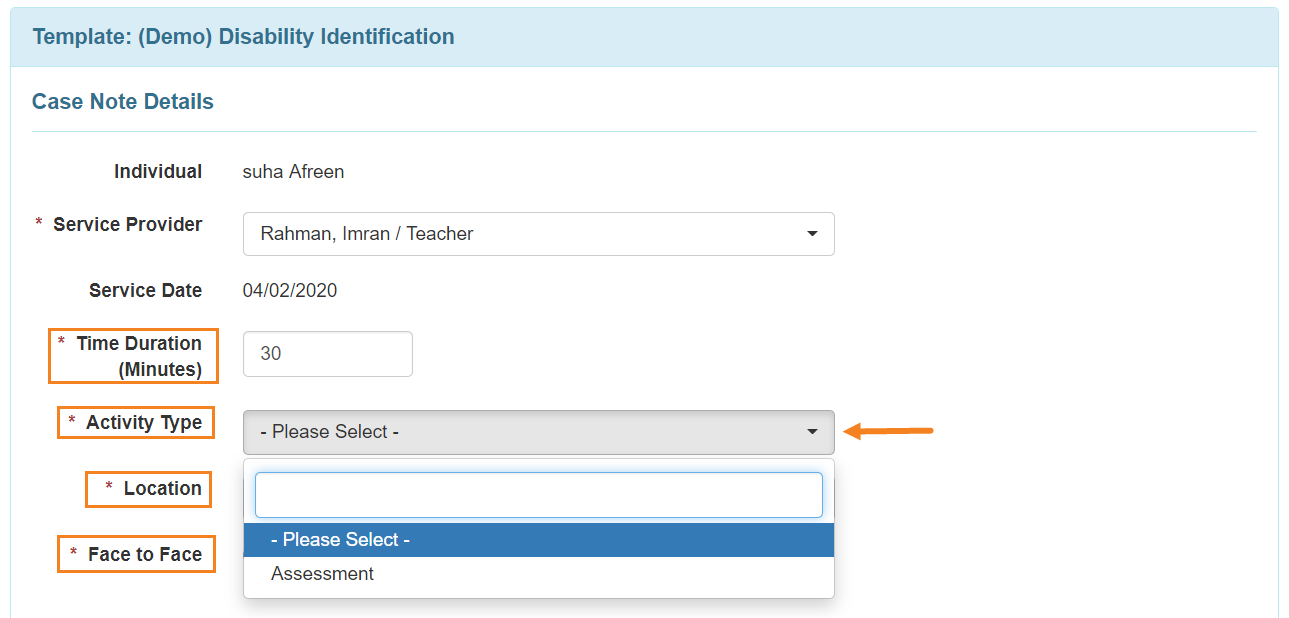Open the Service Provider dropdown
The width and height of the screenshot is (1289, 618).
pos(538,234)
